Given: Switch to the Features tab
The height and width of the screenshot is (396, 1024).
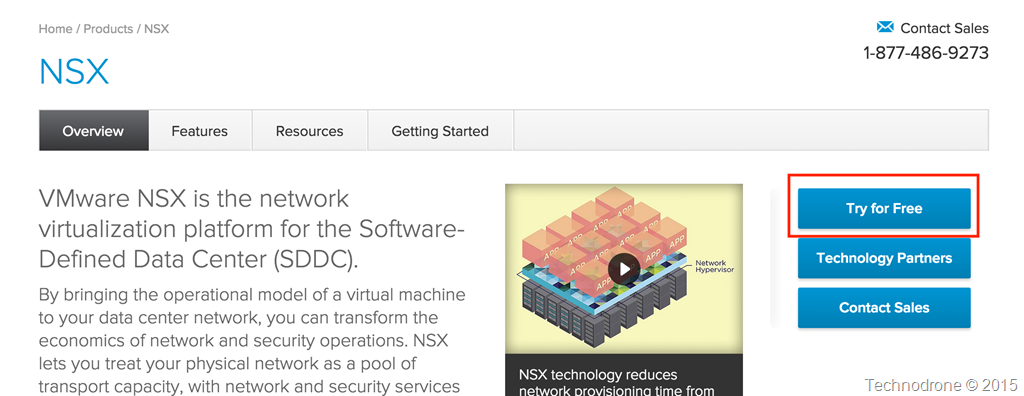Looking at the screenshot, I should point(200,131).
